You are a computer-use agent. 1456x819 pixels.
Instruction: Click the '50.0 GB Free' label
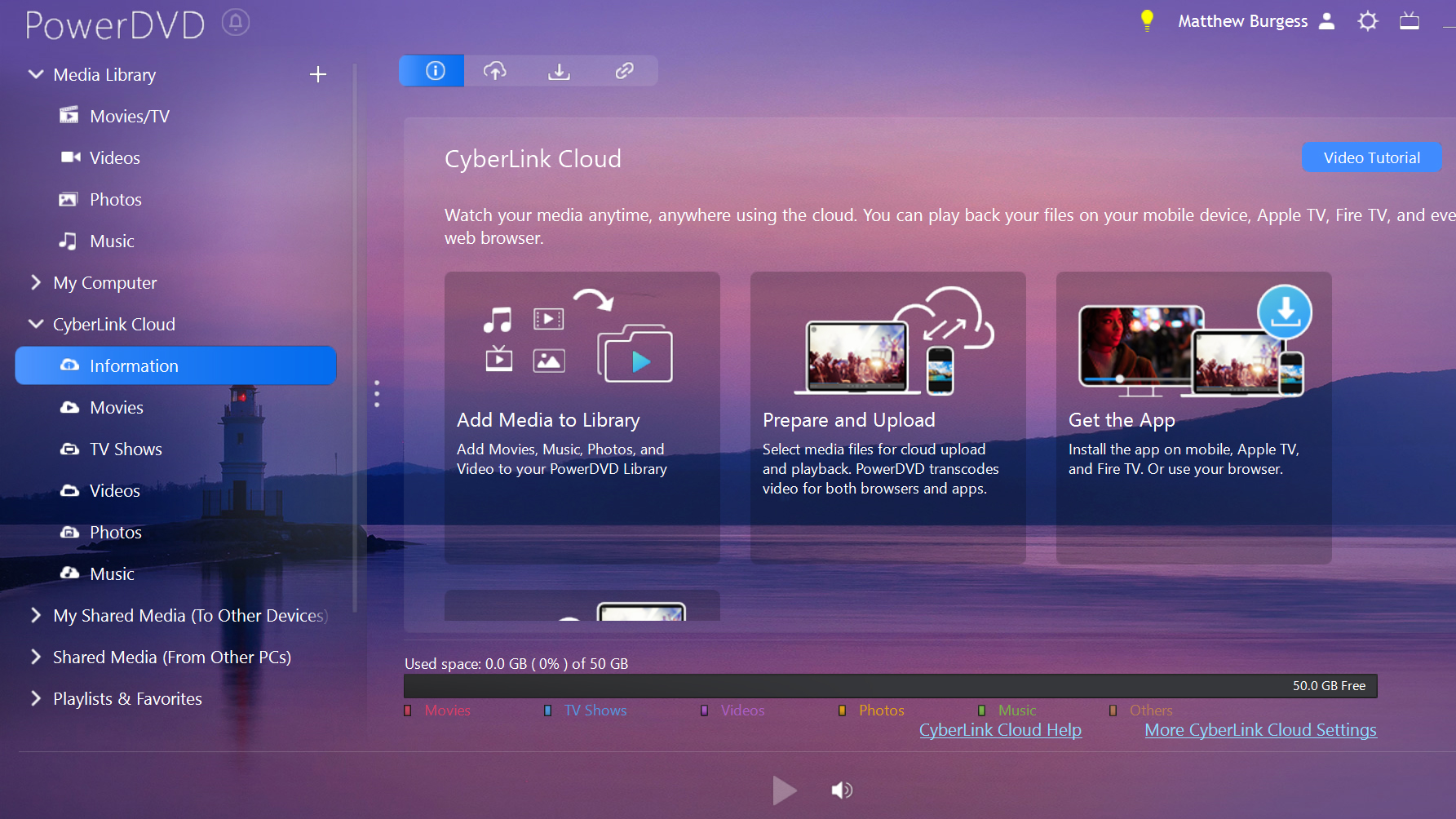point(1329,686)
